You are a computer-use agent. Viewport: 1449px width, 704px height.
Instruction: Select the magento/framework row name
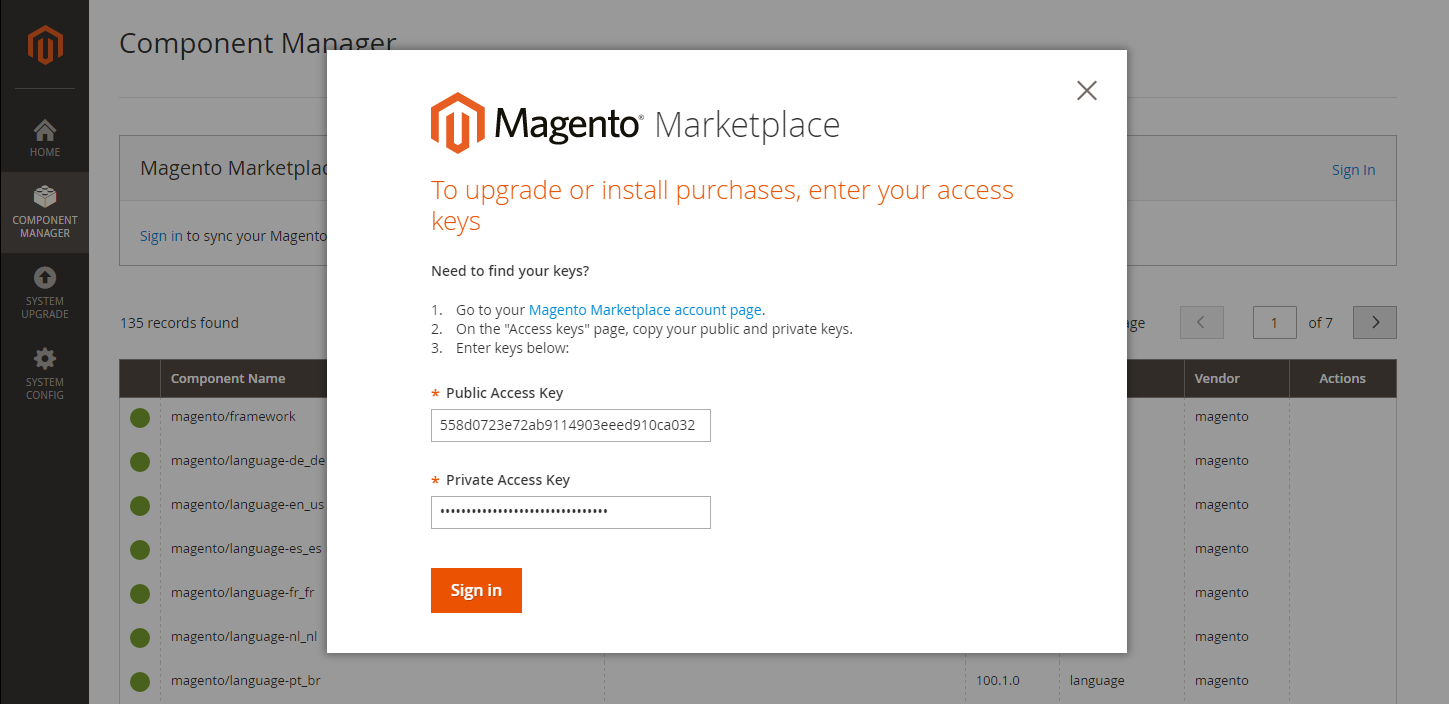pos(233,416)
